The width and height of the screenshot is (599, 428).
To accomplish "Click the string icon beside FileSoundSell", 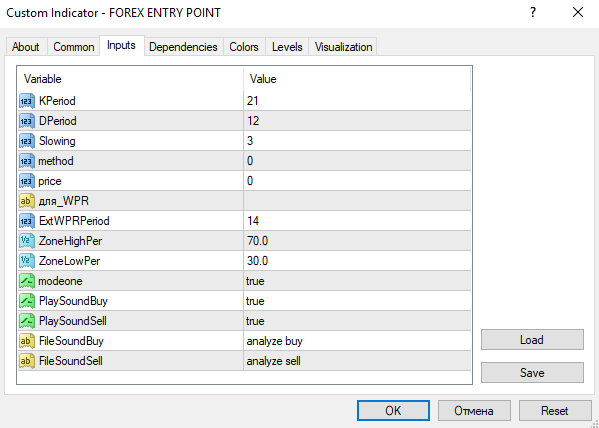I will click(27, 361).
